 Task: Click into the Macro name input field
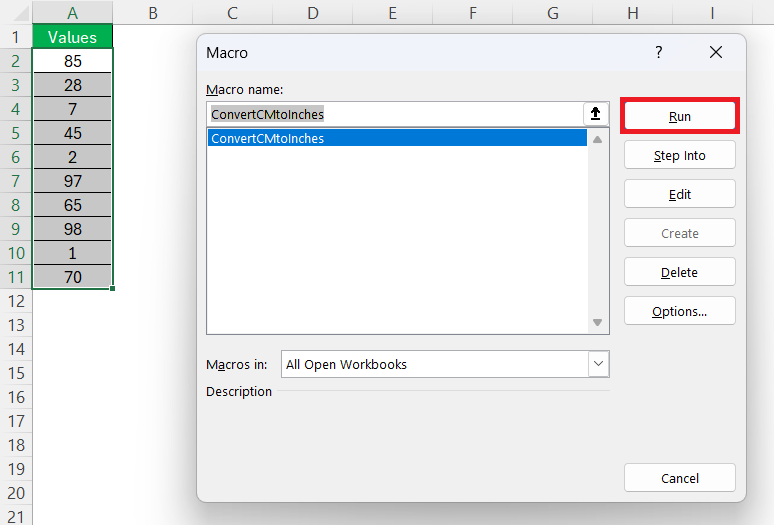395,114
